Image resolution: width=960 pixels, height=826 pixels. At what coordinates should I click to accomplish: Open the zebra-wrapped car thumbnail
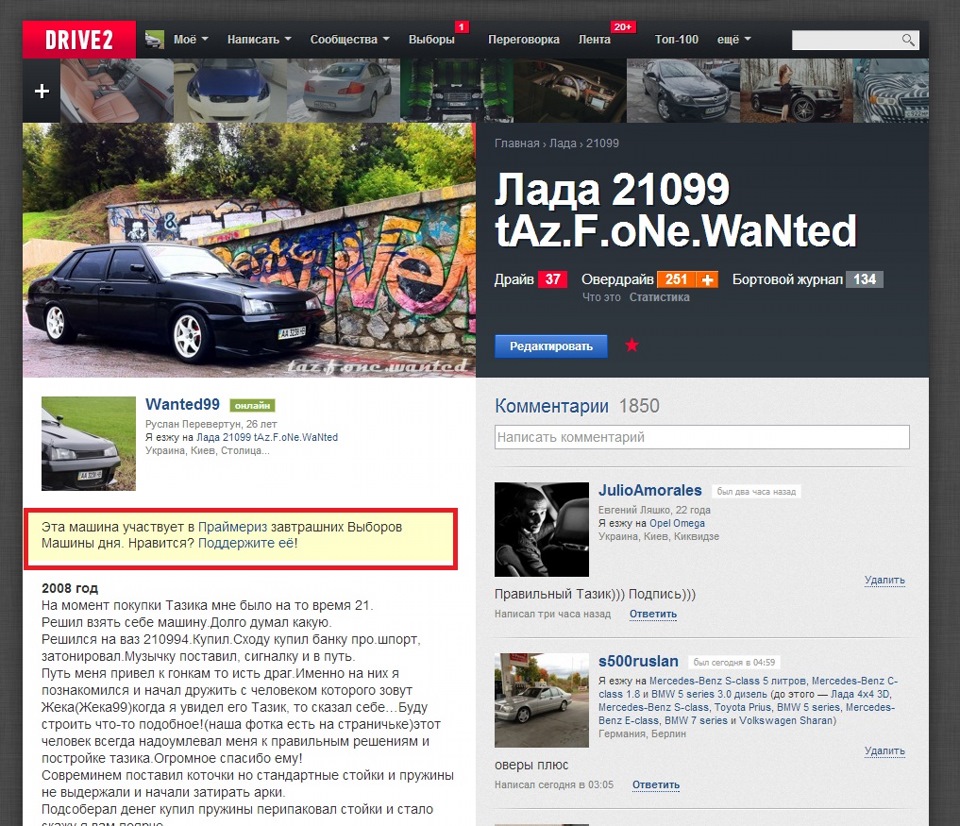point(891,91)
